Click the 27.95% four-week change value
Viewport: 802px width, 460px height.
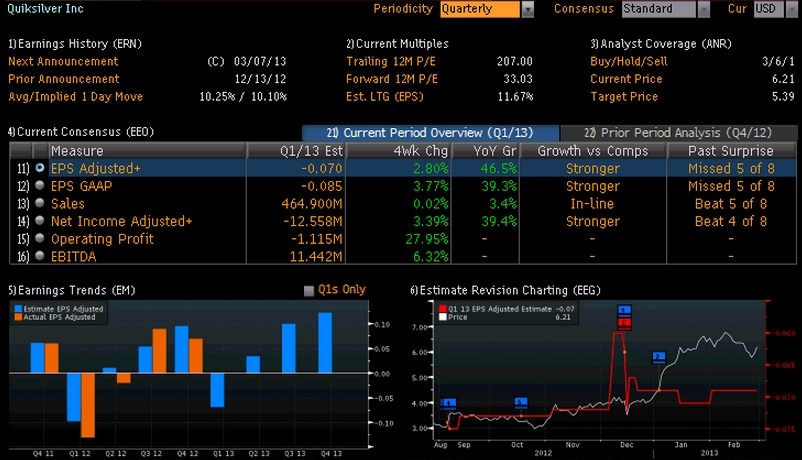[427, 239]
